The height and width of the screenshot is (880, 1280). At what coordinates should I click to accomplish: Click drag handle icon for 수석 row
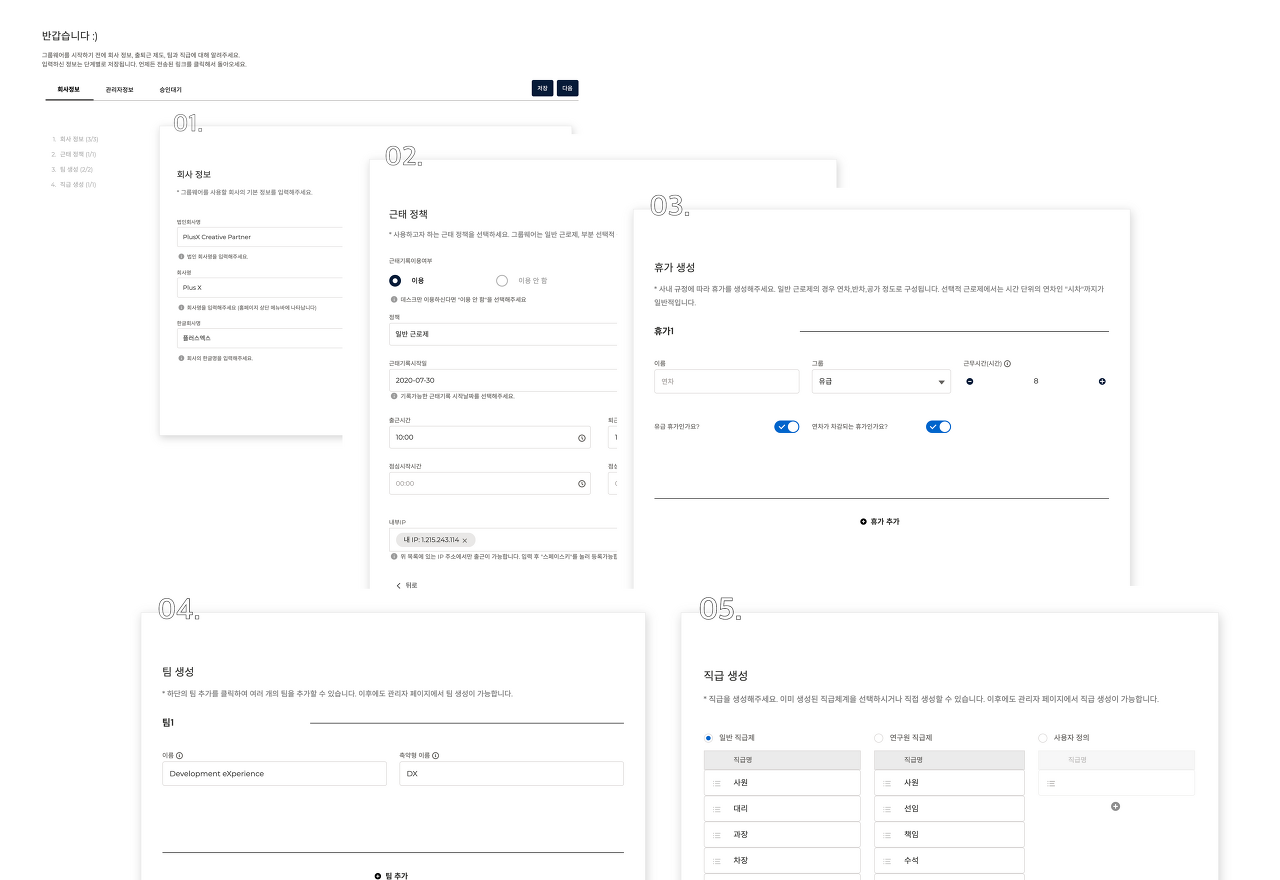[887, 861]
